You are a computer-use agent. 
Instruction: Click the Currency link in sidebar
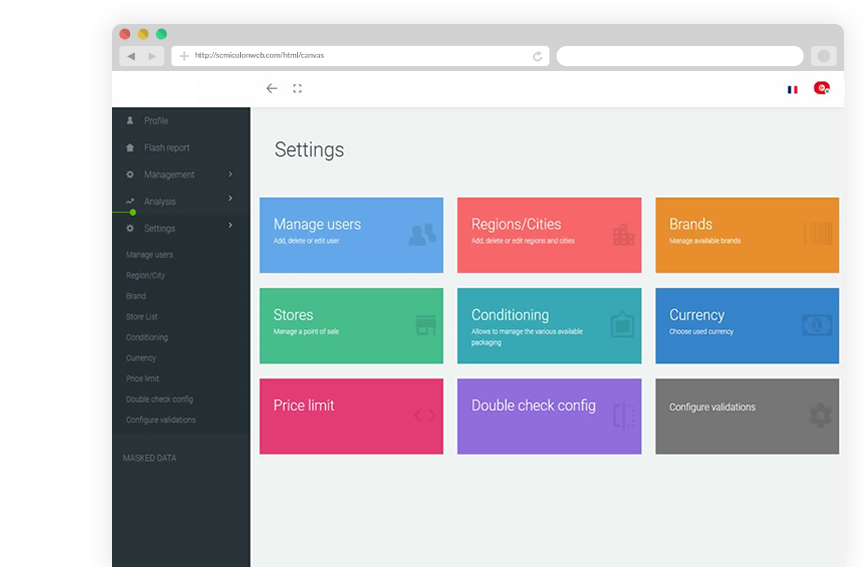141,358
